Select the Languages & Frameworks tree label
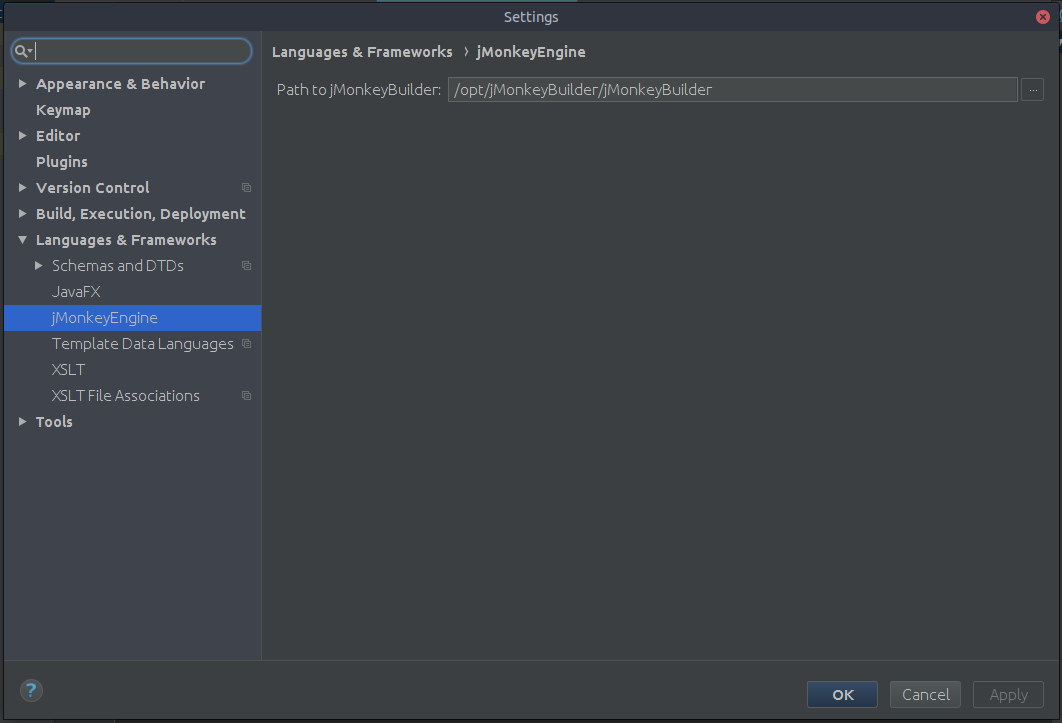Viewport: 1062px width, 723px height. pos(126,240)
